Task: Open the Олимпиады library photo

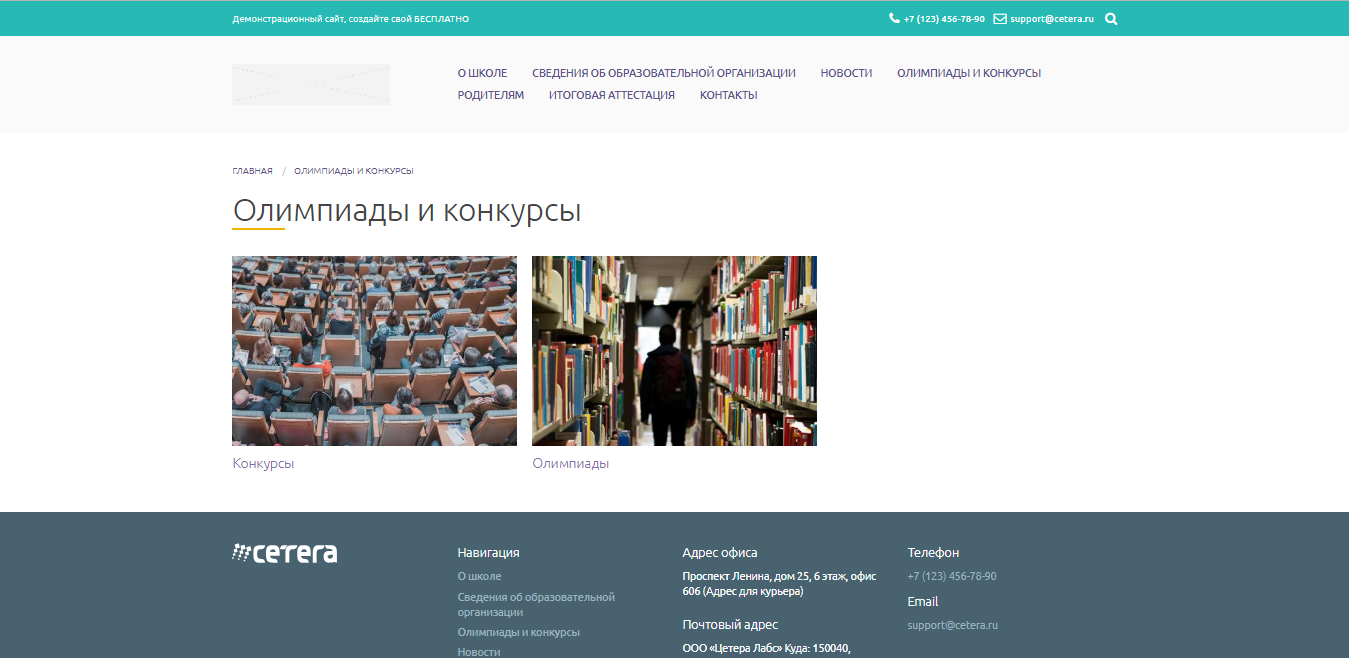Action: (x=674, y=350)
